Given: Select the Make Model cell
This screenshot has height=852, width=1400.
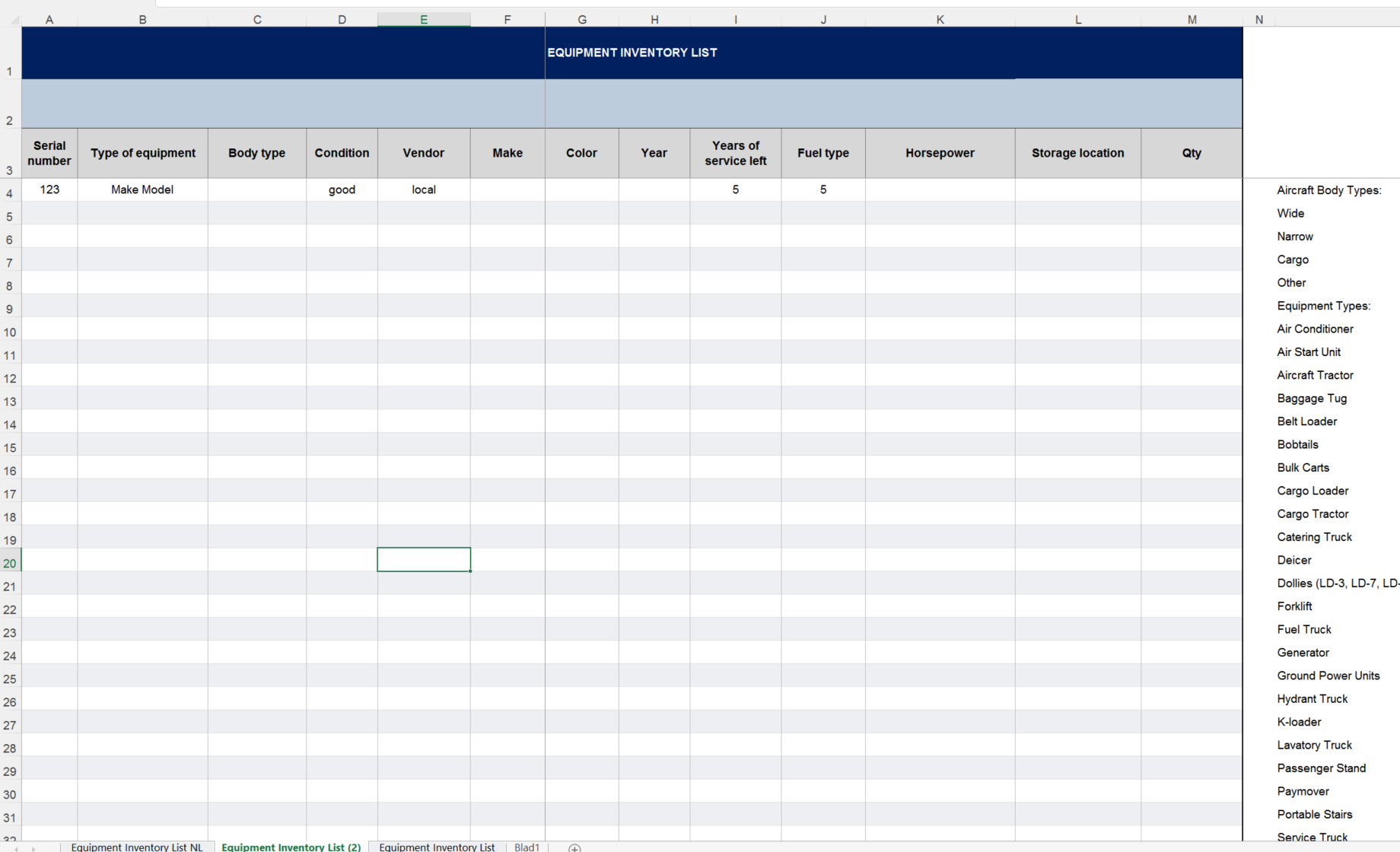Looking at the screenshot, I should (142, 189).
